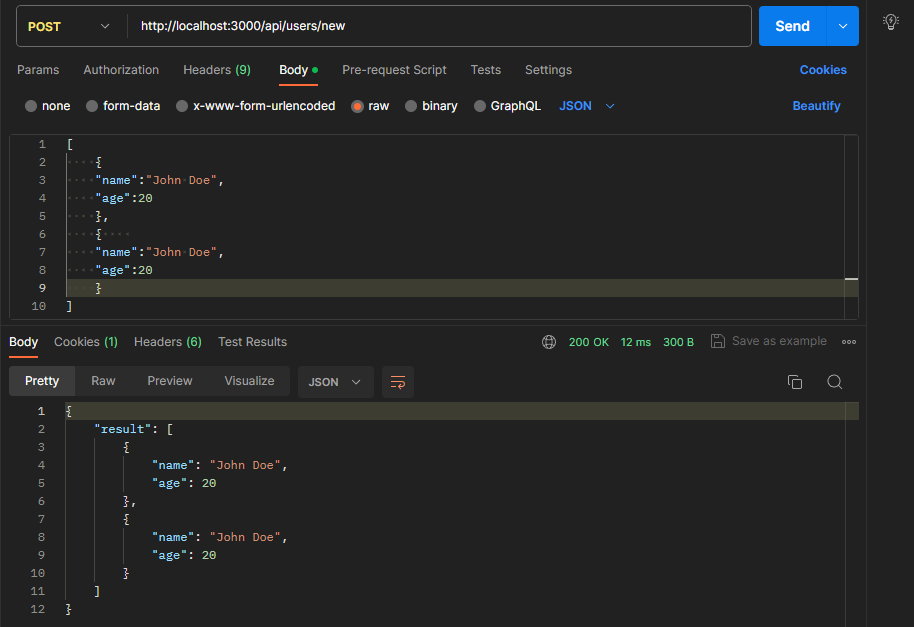
Task: Toggle the wrap lines icon in response toolbar
Action: point(398,382)
